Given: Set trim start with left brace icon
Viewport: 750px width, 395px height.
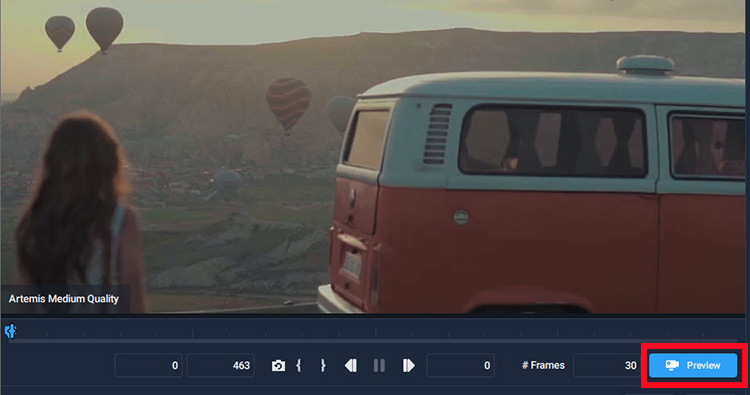Looking at the screenshot, I should (298, 366).
